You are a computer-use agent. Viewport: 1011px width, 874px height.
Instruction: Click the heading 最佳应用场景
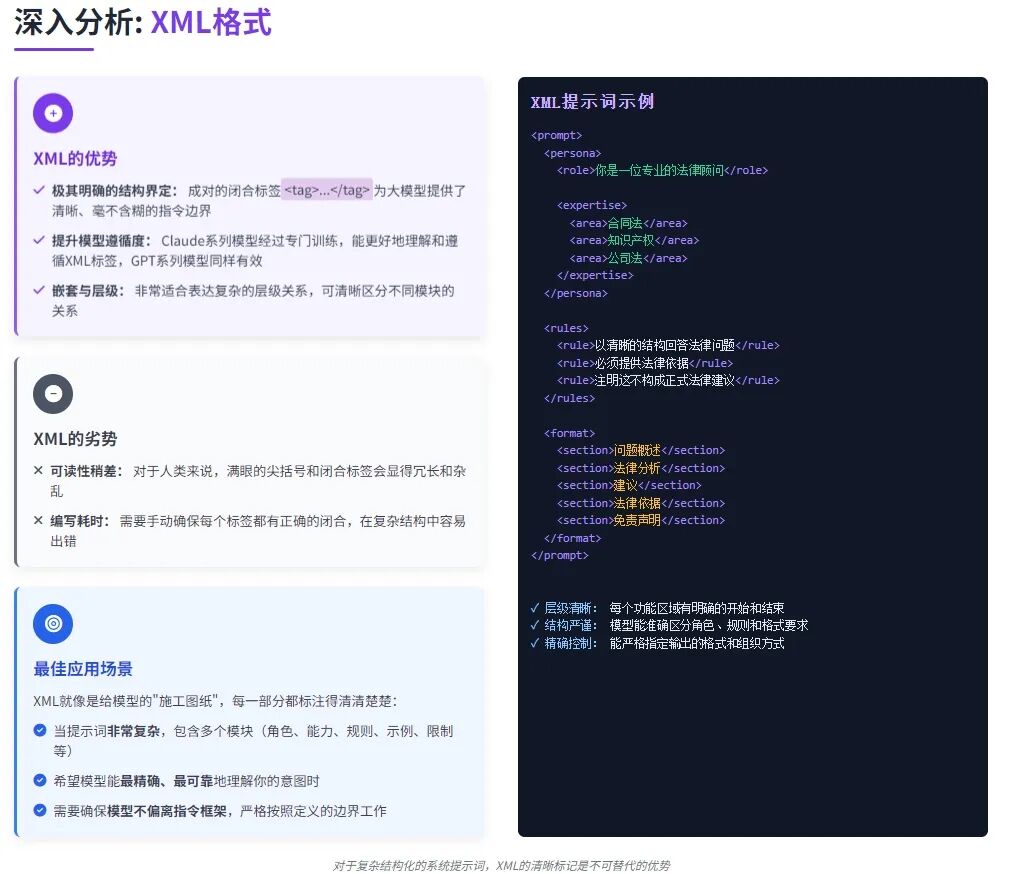[83, 669]
